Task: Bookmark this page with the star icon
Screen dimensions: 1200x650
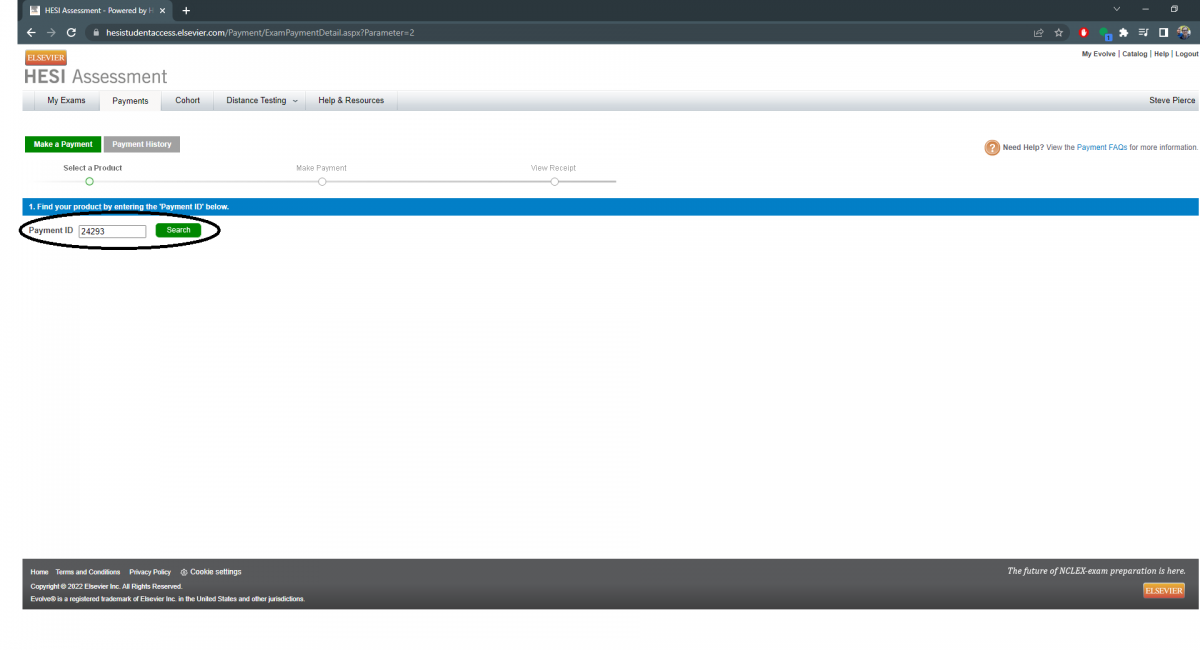Action: [x=1058, y=32]
